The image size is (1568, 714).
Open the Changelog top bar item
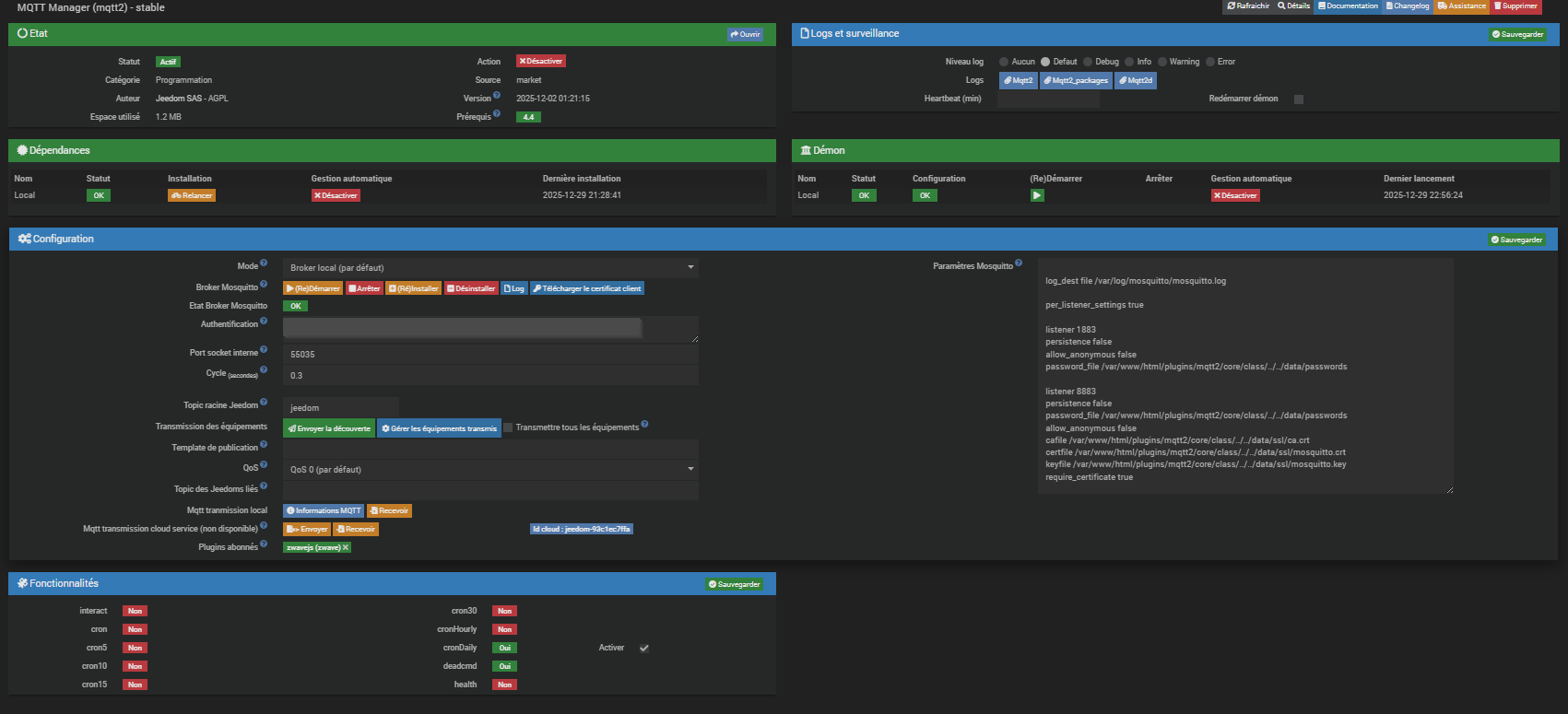click(x=1408, y=6)
